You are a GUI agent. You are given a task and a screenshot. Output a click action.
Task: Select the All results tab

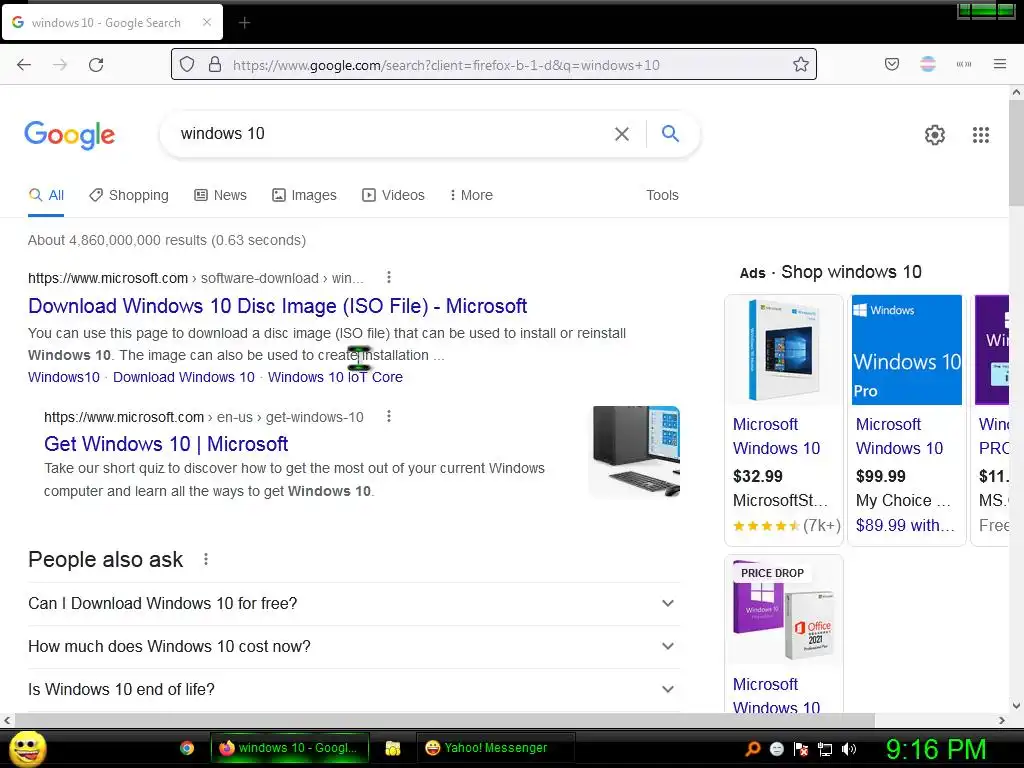[x=46, y=195]
